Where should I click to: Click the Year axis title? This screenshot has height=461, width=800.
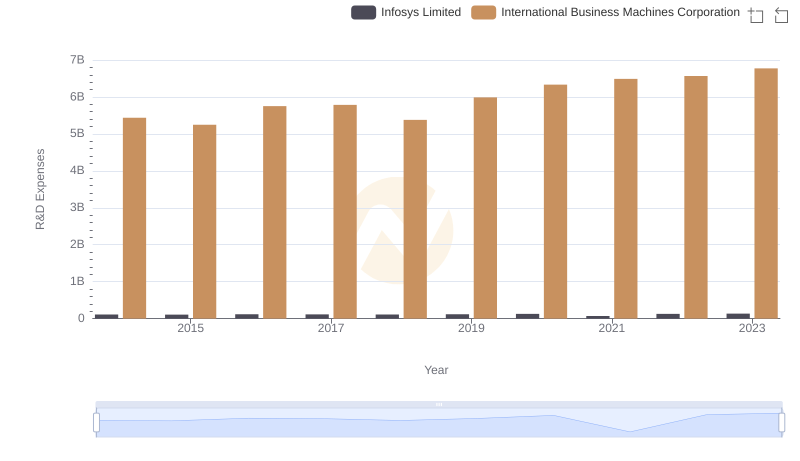436,370
